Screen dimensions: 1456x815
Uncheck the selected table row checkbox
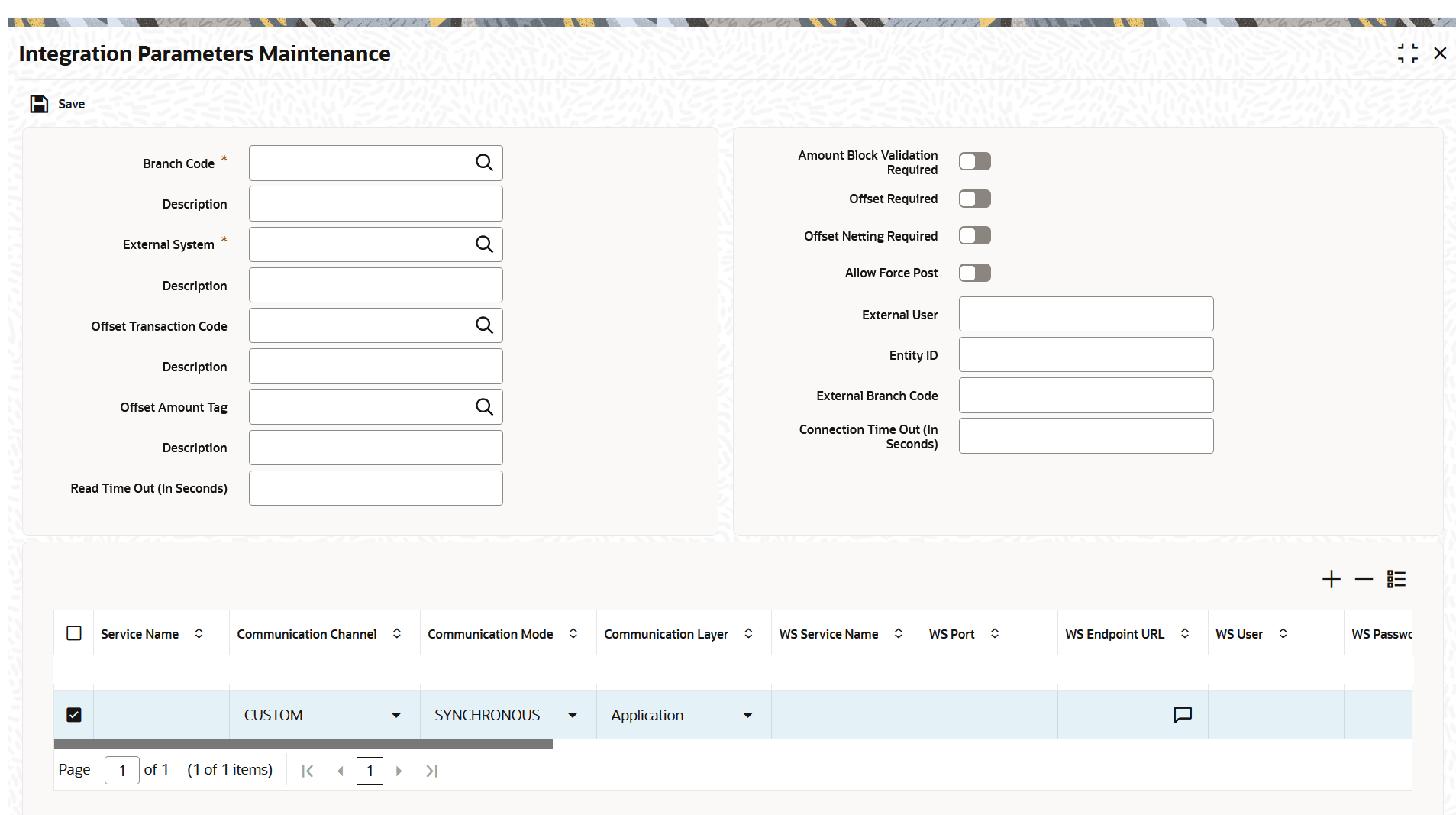[74, 715]
